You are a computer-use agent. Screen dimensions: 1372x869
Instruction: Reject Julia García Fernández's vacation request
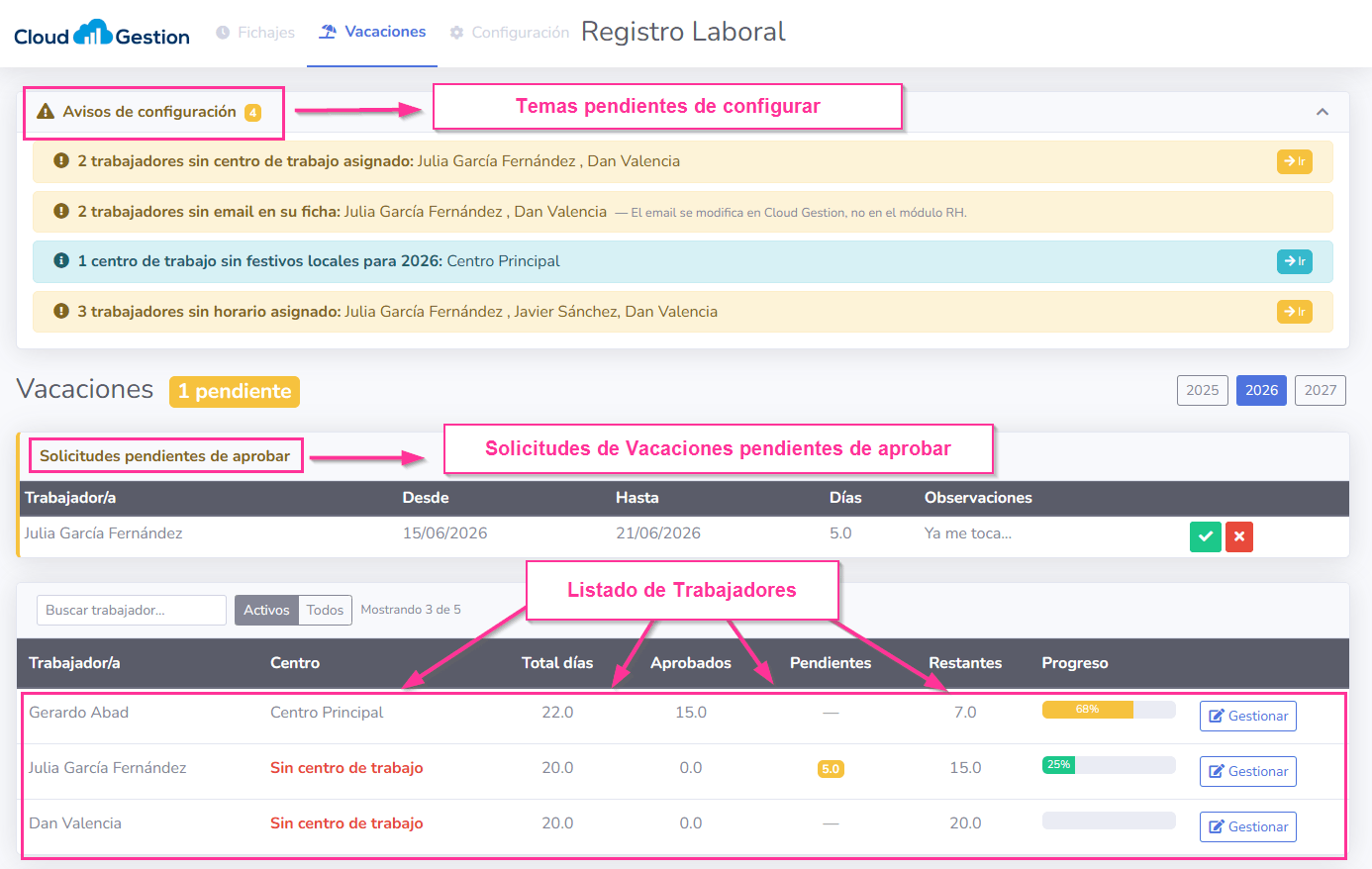click(1239, 536)
